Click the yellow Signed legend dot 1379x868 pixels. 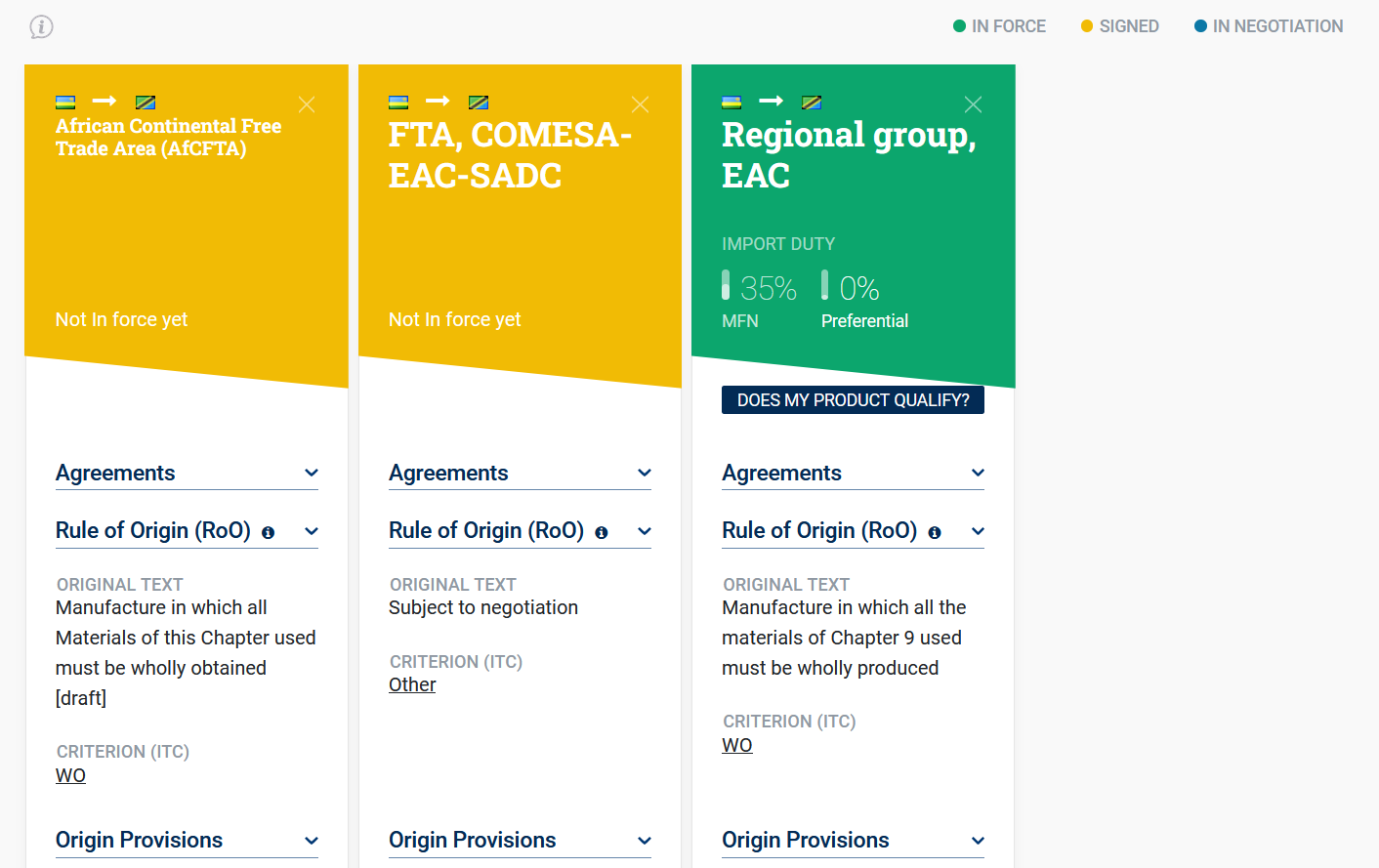1087,26
